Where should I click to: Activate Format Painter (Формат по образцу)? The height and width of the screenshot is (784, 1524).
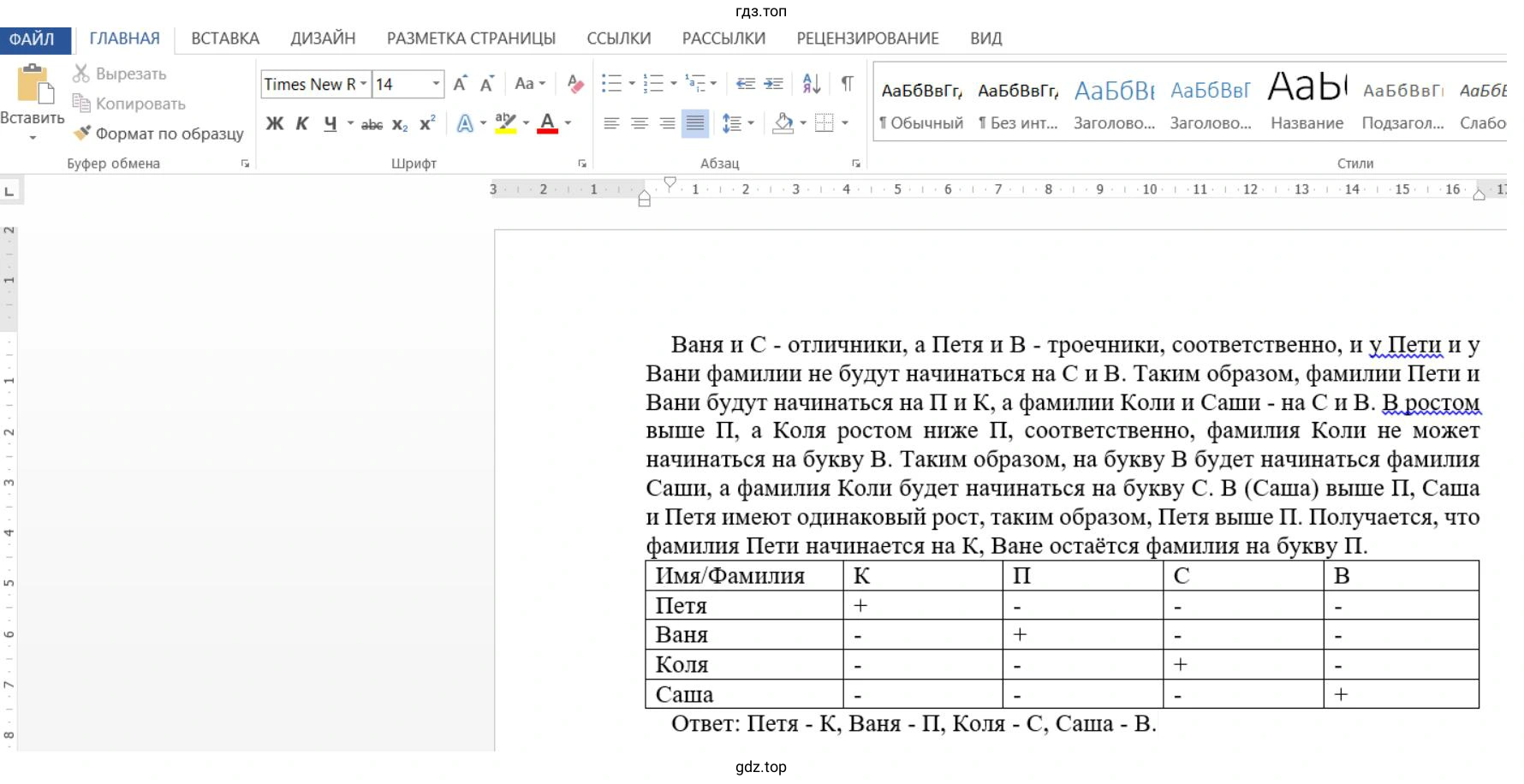(158, 134)
